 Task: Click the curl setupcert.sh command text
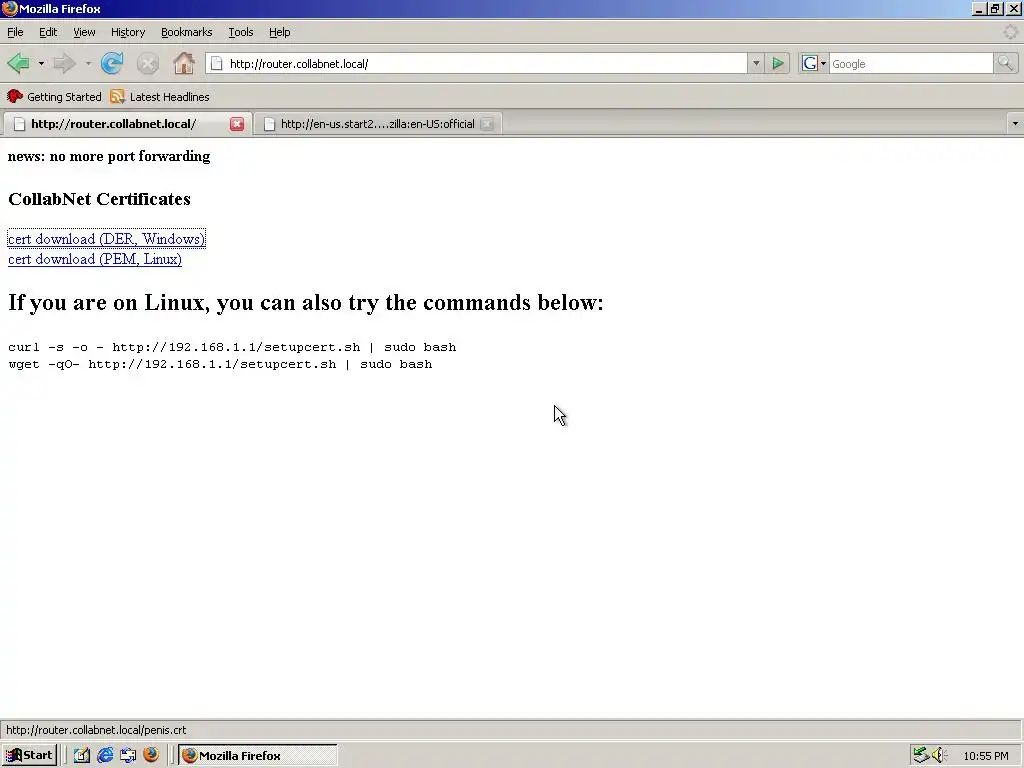tap(232, 347)
